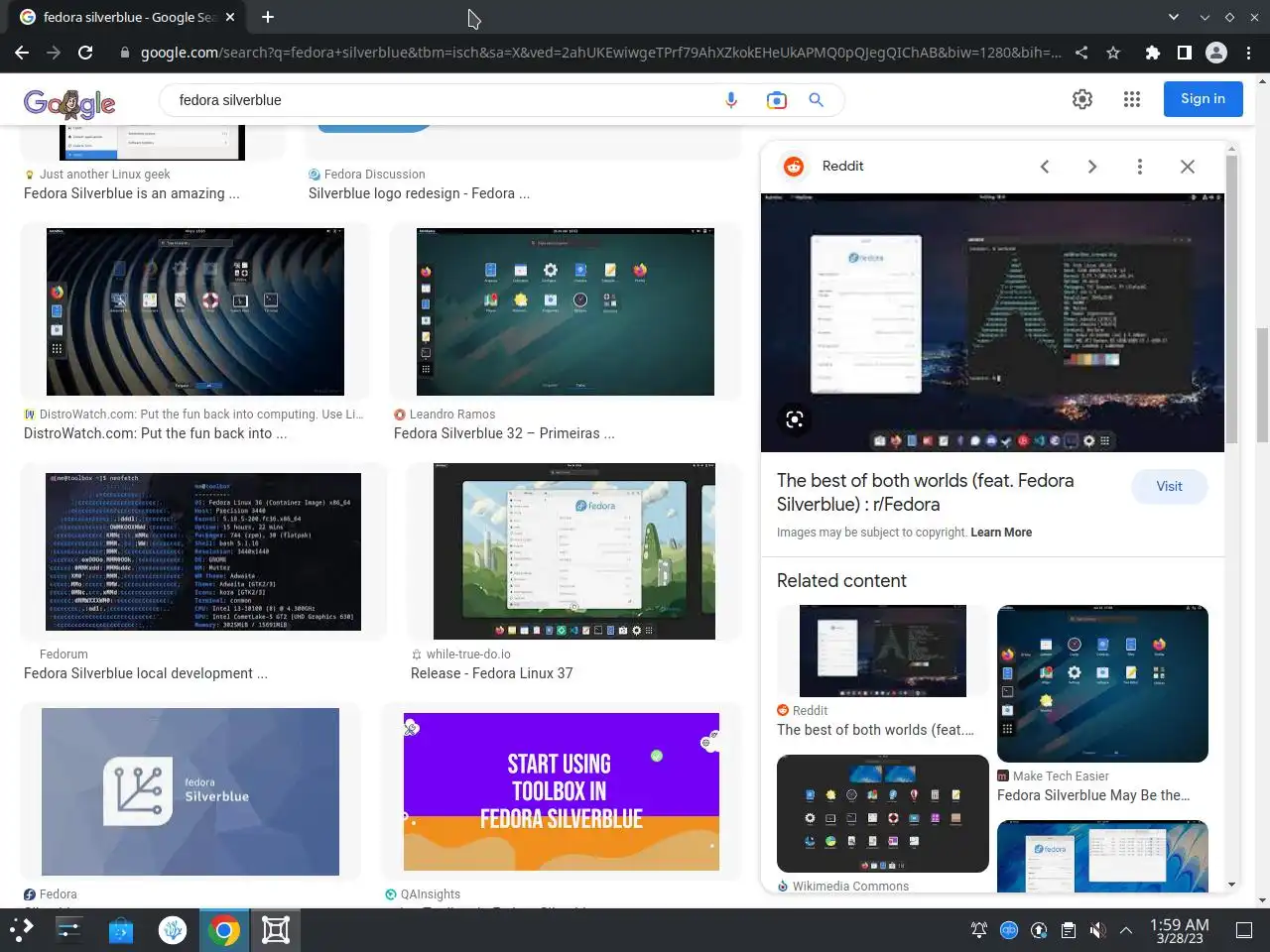Click 'Silverblue logo redesign - Fedora' caption

tap(419, 193)
